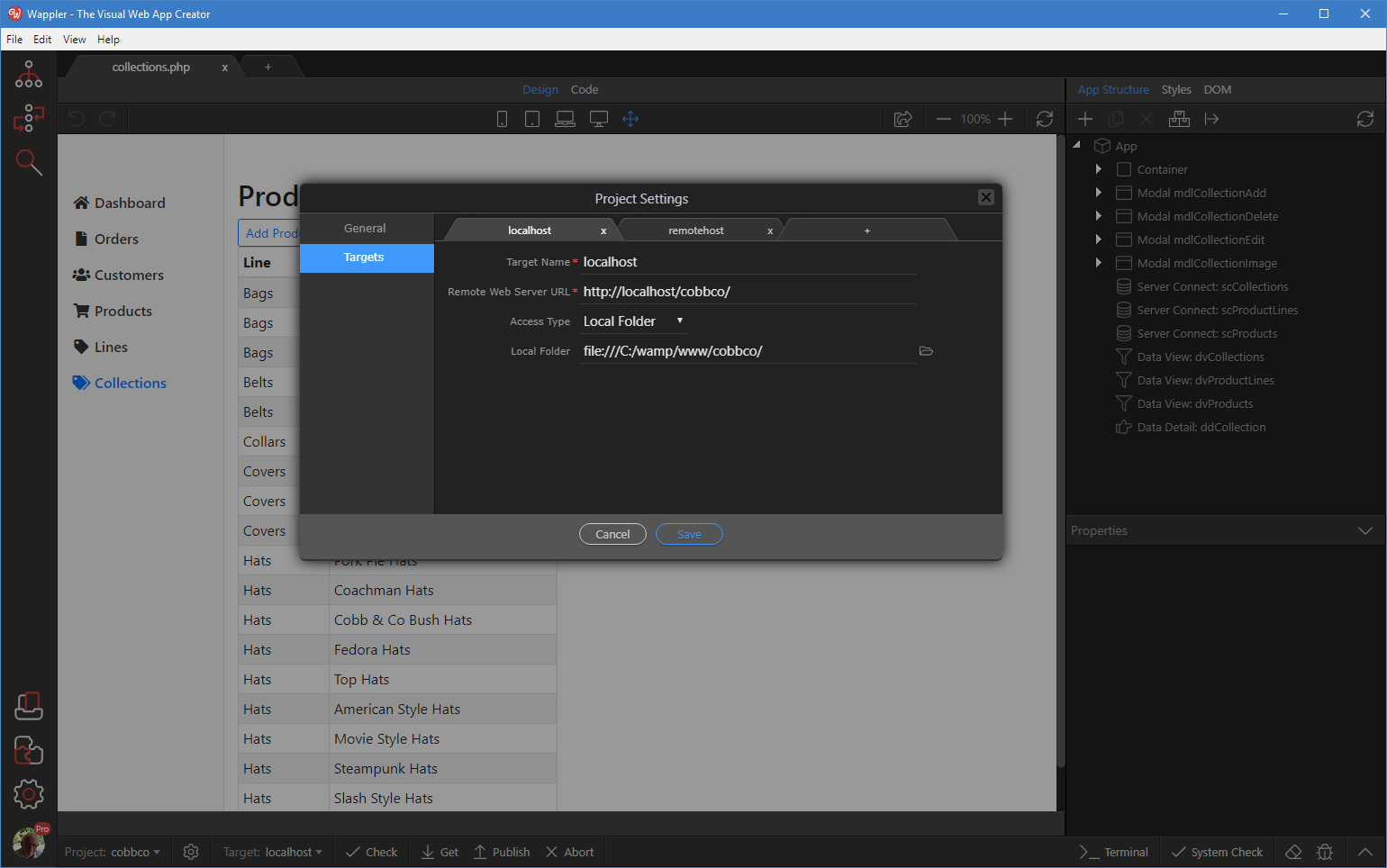Open the Target localhost dropdown in status bar
This screenshot has height=868, width=1387.
click(x=272, y=852)
